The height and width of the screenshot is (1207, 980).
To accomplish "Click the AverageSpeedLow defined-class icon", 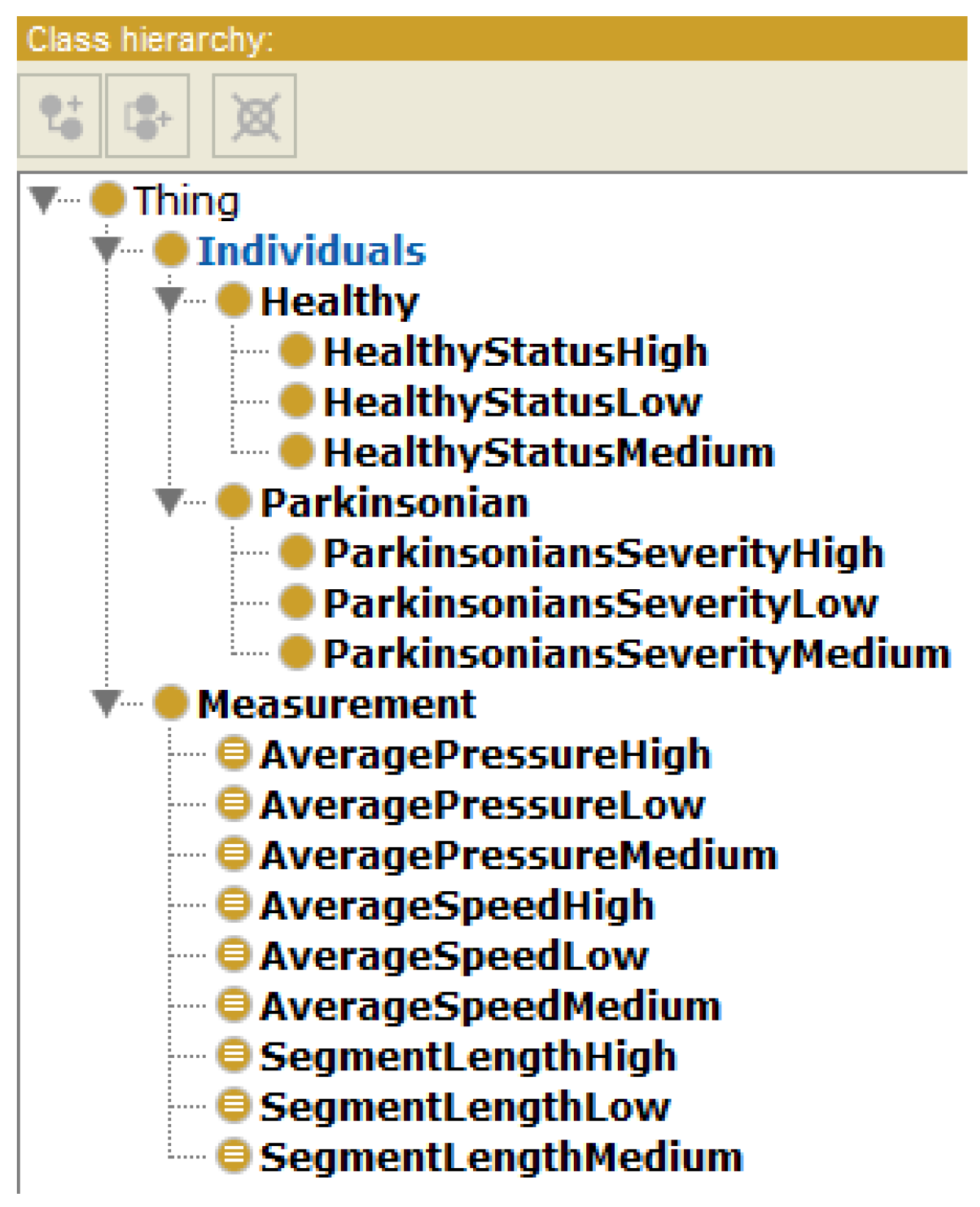I will pos(234,956).
